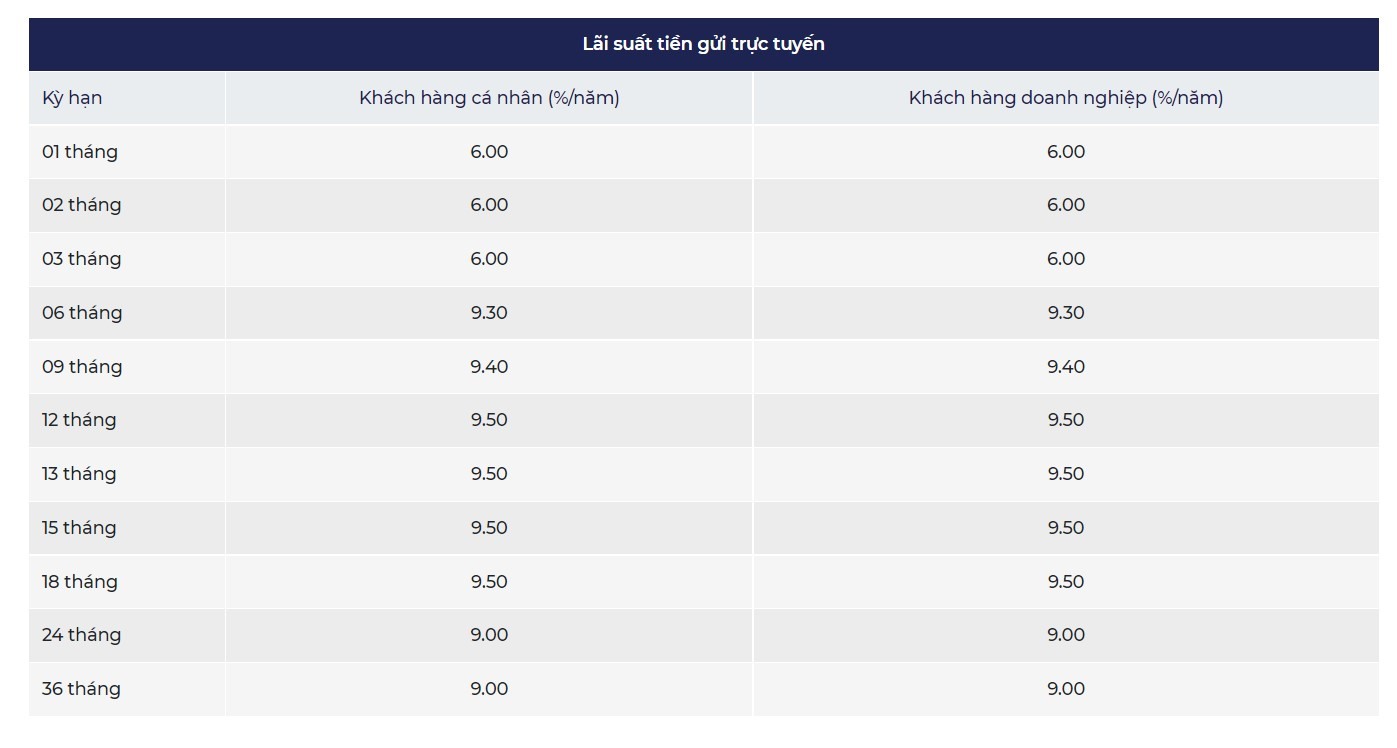Select the '09 tháng' term cell
The height and width of the screenshot is (748, 1397).
tap(82, 367)
